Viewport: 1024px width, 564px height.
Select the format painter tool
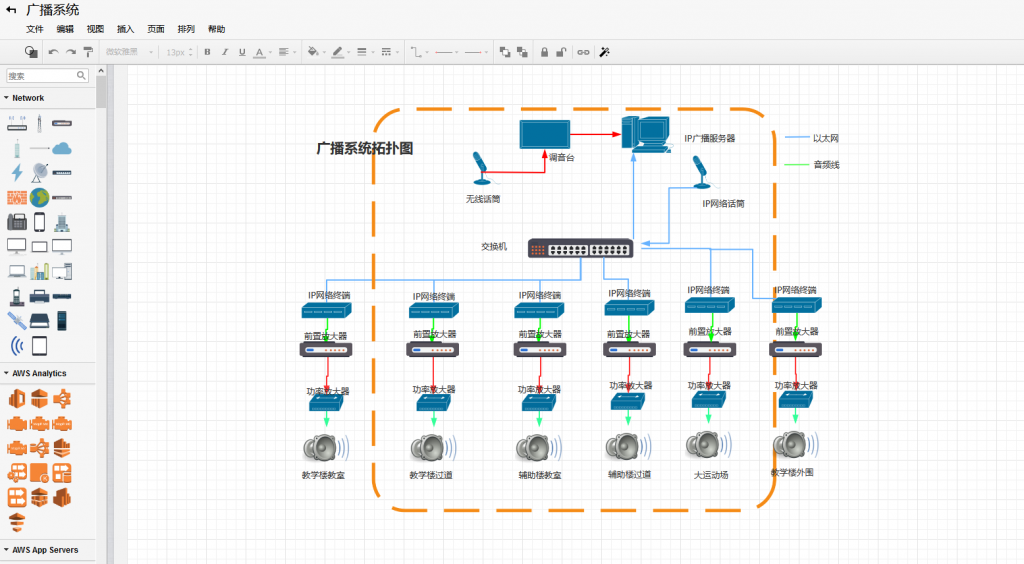pyautogui.click(x=88, y=52)
